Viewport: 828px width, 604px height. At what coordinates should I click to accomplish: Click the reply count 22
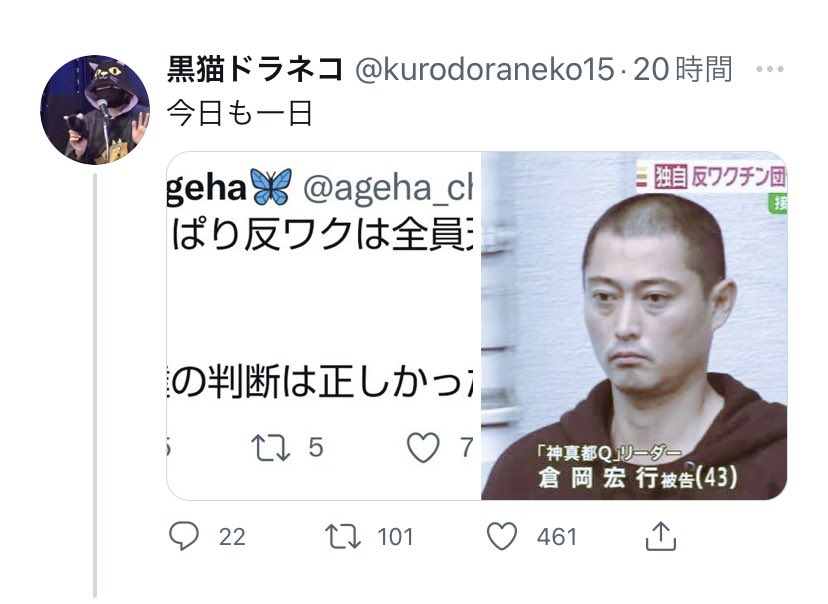[x=232, y=537]
